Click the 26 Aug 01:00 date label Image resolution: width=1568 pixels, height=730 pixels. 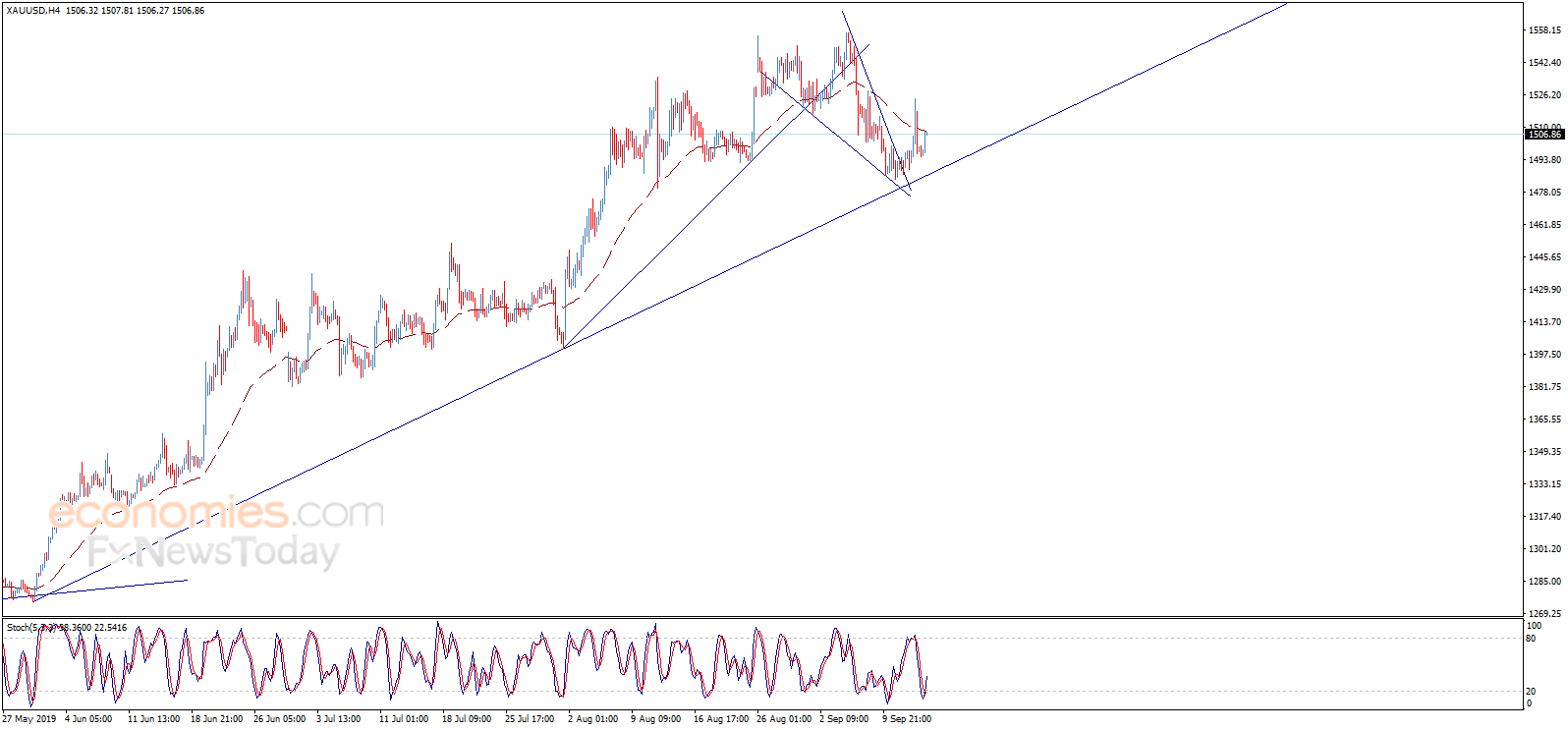coord(784,719)
